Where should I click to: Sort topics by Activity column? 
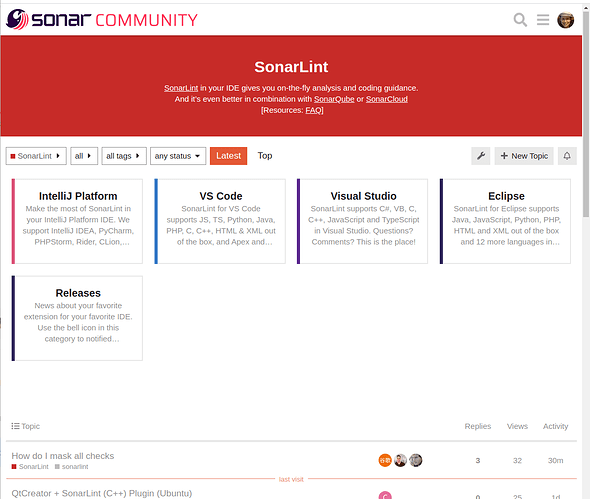(x=555, y=426)
